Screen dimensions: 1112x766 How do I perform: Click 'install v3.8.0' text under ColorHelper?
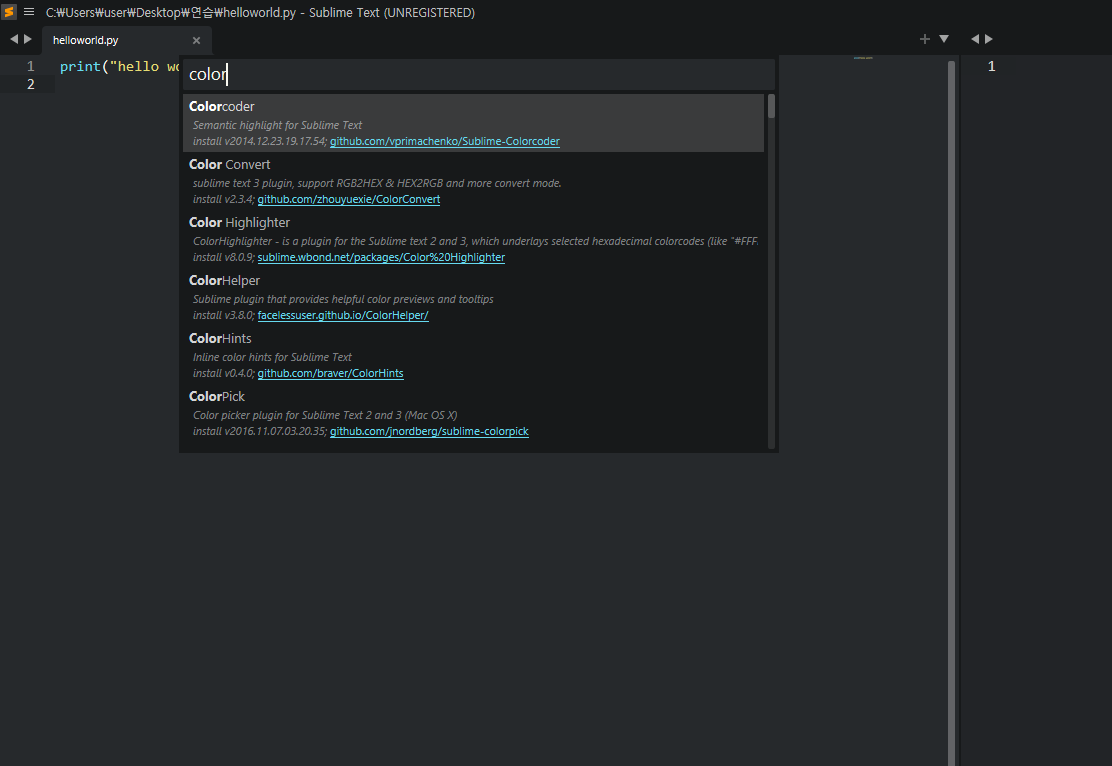[x=223, y=316]
